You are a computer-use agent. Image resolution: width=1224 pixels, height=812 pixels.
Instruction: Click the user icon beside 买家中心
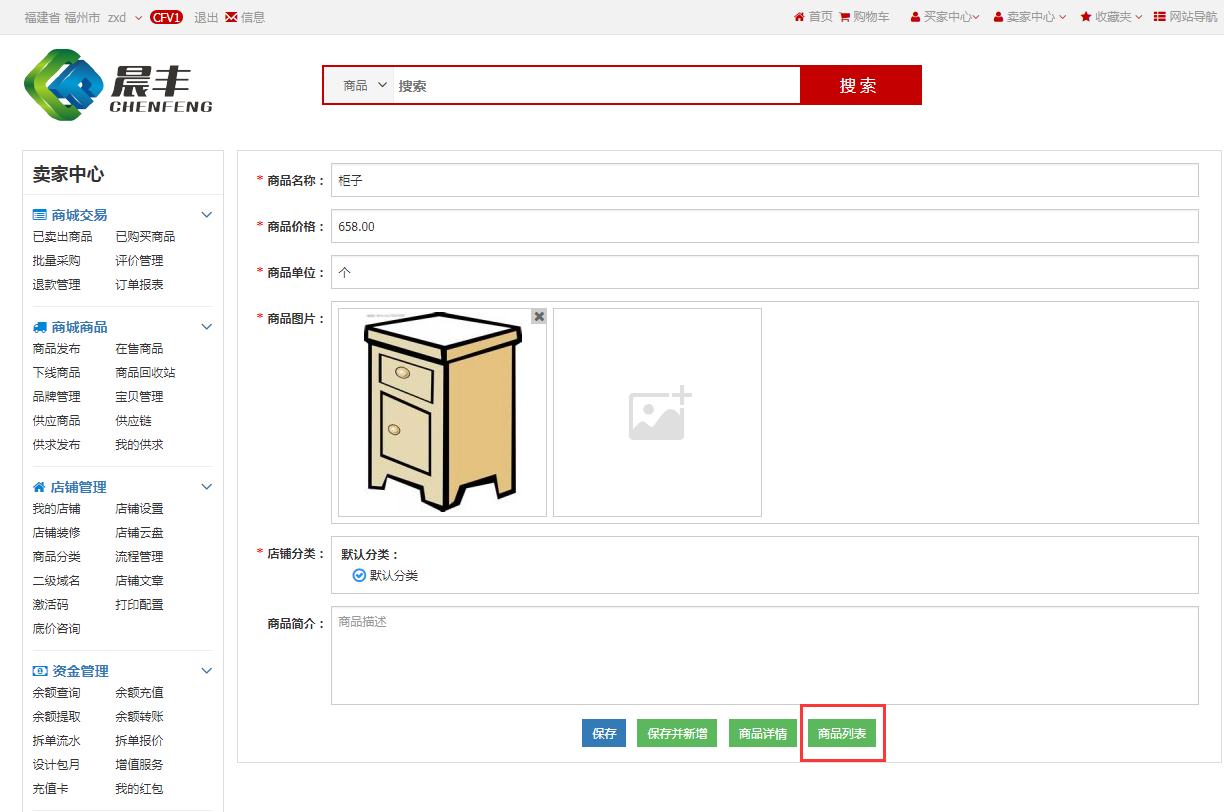pos(915,17)
